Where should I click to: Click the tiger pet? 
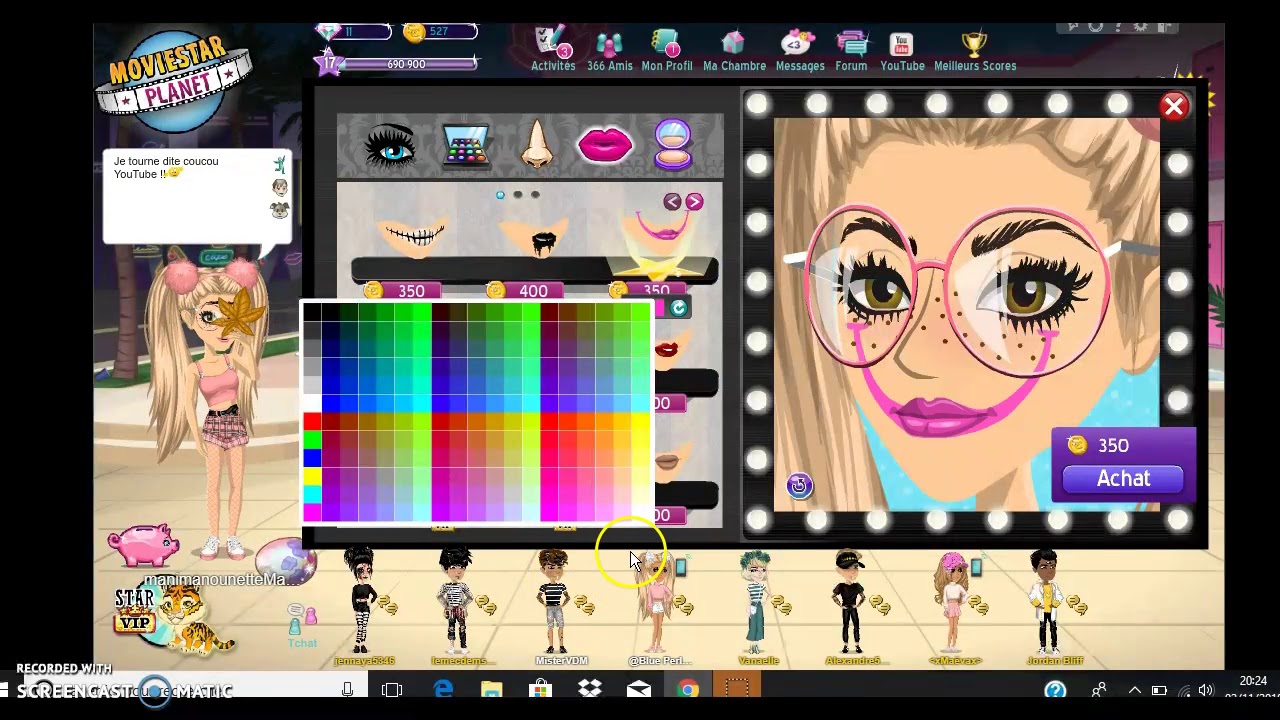195,620
